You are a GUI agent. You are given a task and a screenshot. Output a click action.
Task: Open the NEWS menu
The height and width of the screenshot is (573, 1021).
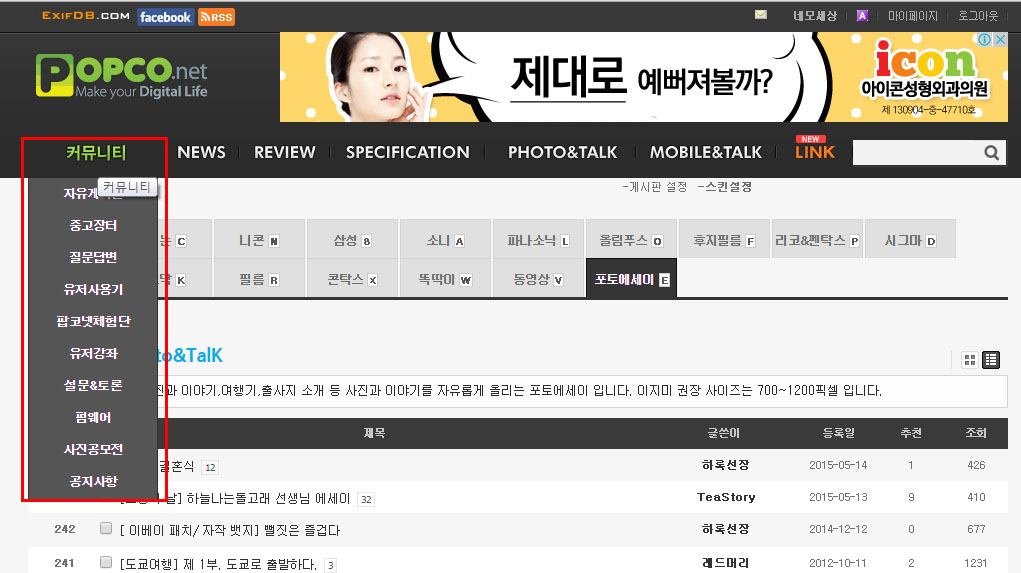coord(201,152)
